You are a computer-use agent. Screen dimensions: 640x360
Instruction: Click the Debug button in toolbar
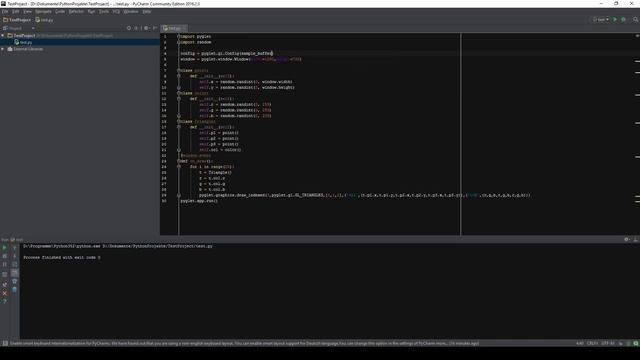623,20
